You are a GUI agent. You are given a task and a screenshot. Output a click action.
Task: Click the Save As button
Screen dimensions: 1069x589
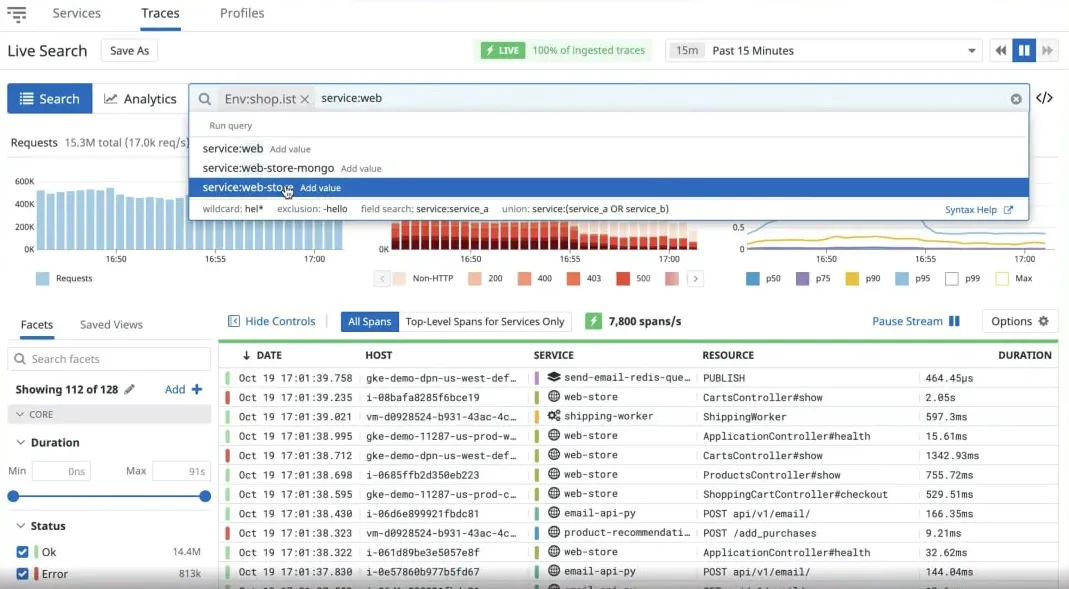point(130,50)
